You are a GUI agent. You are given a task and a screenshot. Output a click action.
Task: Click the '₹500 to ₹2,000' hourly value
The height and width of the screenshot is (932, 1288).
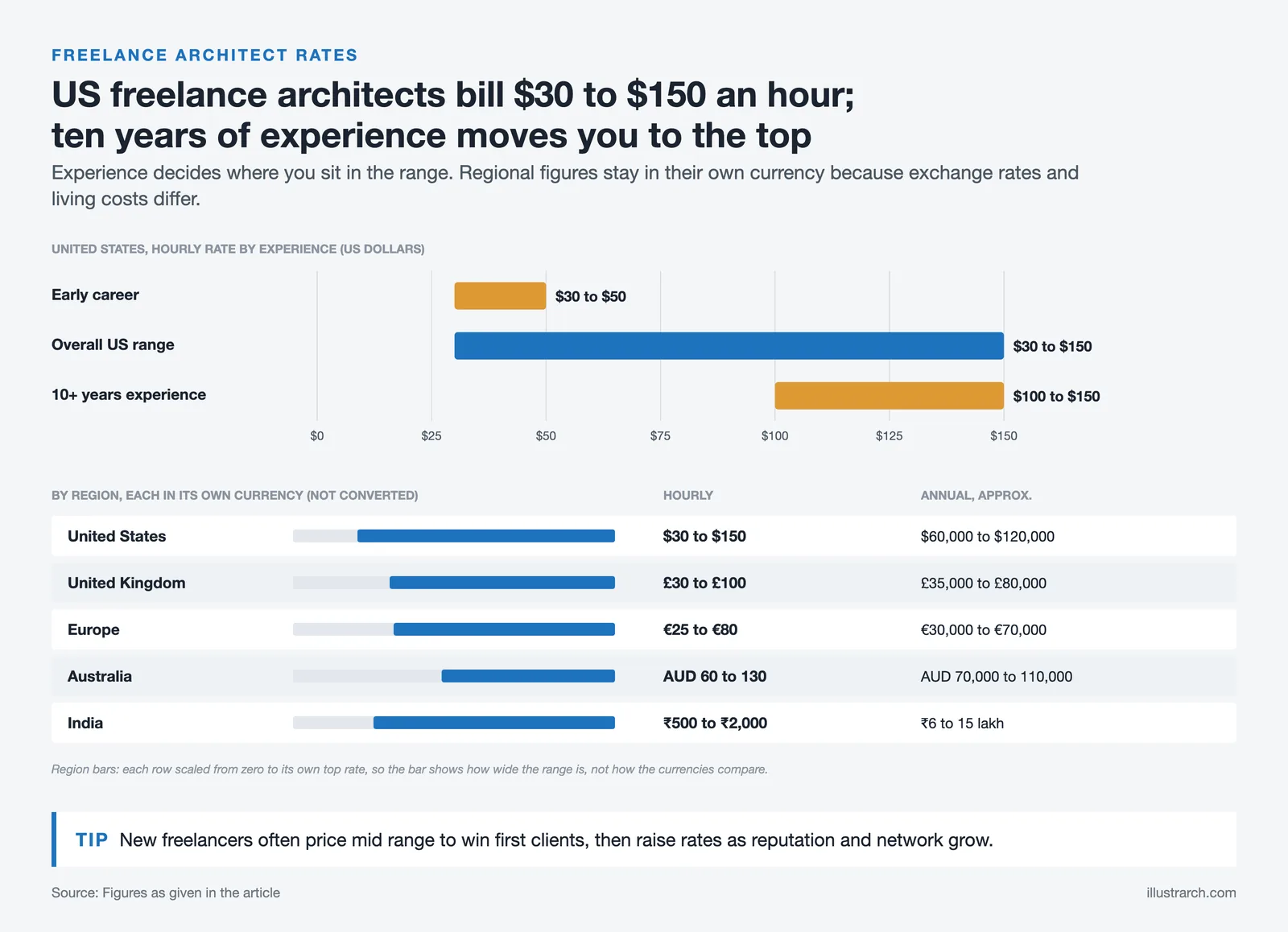715,723
